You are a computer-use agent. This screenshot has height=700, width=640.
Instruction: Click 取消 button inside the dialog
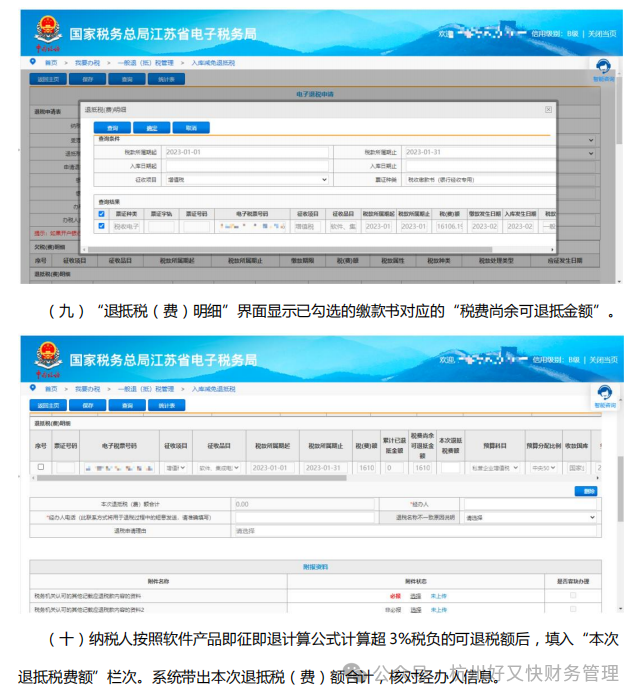coord(191,128)
